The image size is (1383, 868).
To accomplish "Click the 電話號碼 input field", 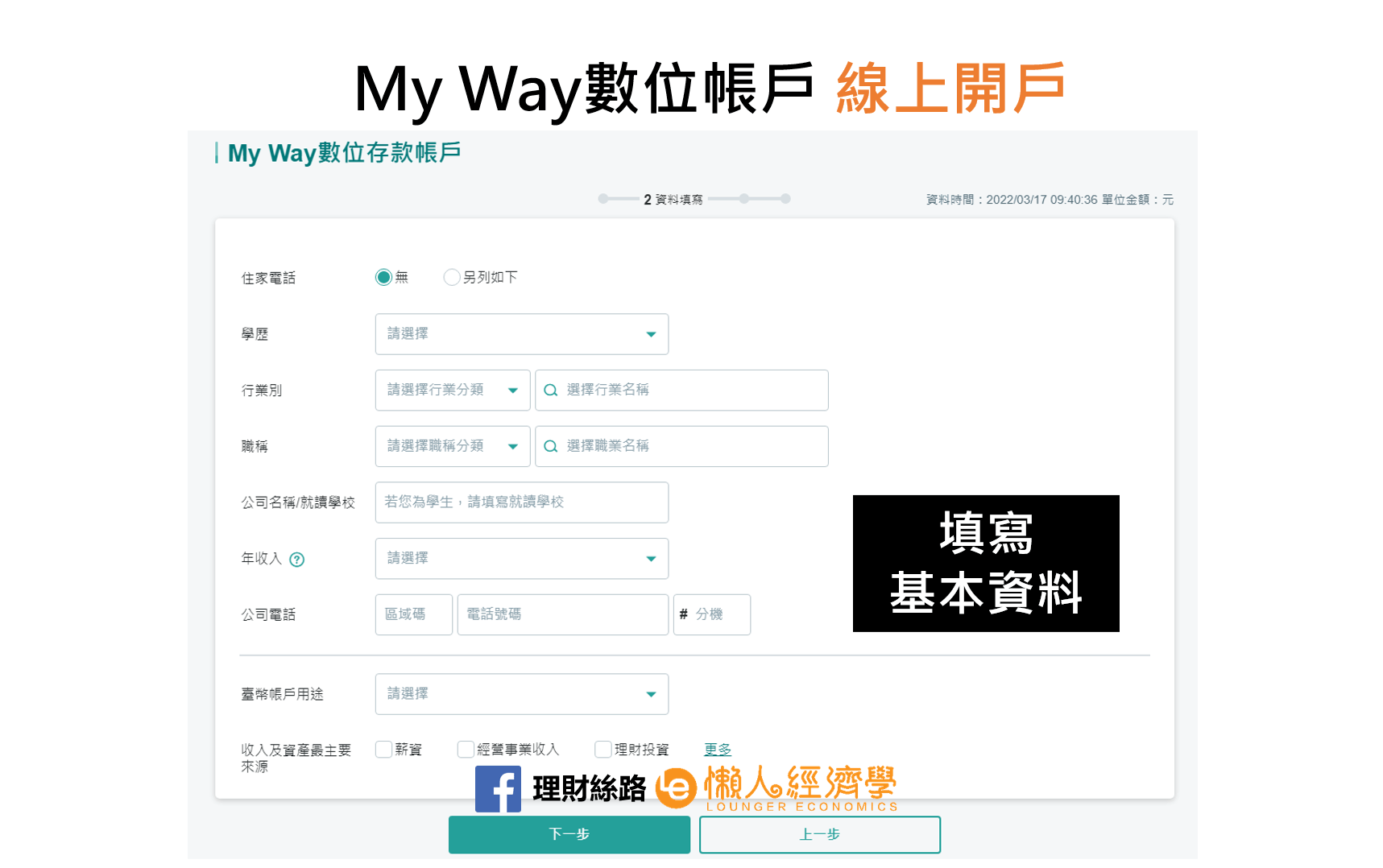I will pyautogui.click(x=563, y=614).
